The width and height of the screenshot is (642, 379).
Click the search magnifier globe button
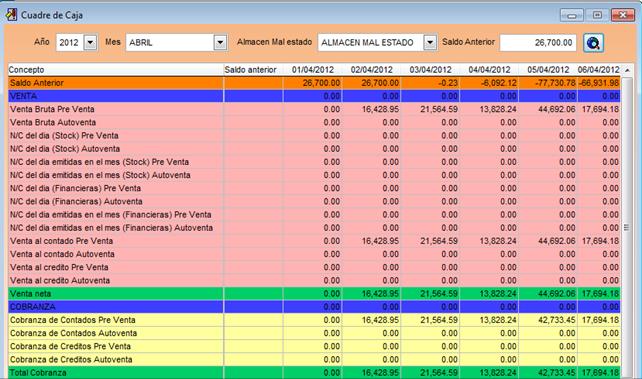click(593, 43)
